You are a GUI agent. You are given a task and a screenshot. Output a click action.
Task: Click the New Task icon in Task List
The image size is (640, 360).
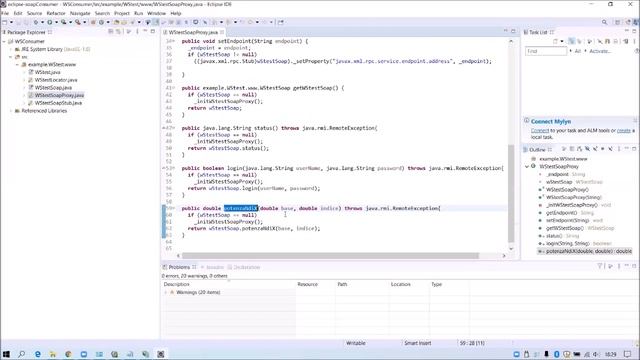(x=556, y=41)
